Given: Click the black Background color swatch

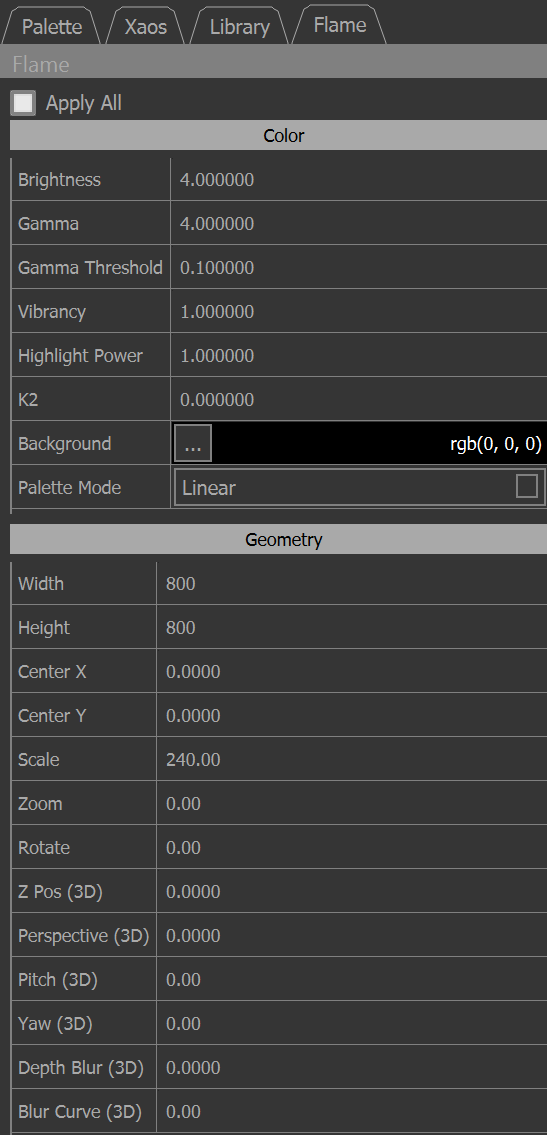Looking at the screenshot, I should coord(380,444).
